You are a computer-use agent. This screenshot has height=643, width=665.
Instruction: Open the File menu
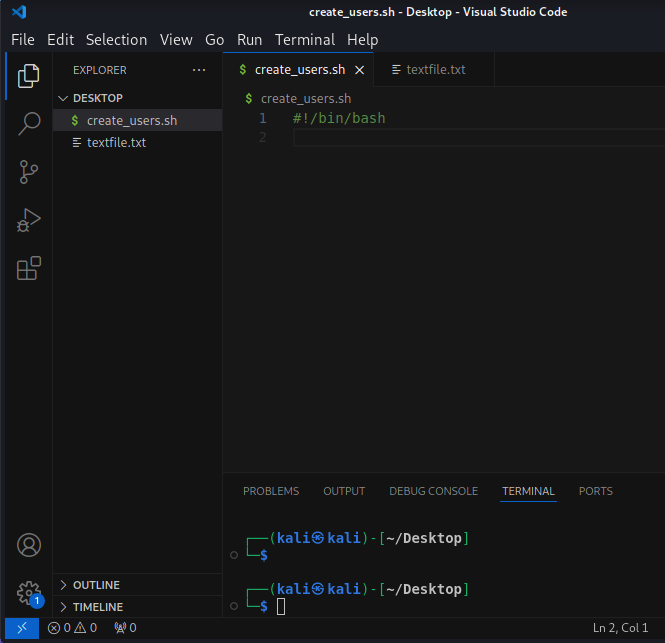[23, 40]
